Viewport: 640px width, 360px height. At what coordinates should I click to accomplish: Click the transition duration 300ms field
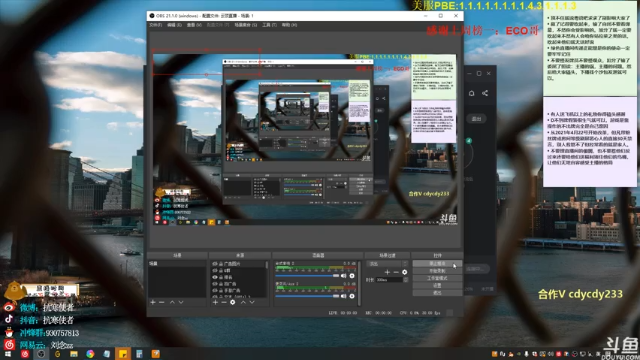click(389, 280)
